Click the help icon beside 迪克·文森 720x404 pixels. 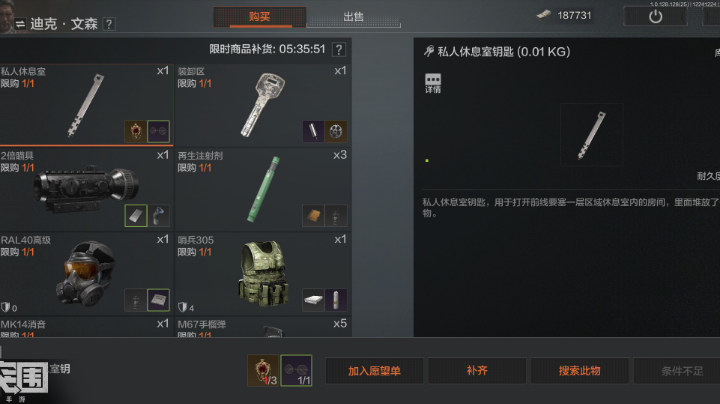coord(109,24)
